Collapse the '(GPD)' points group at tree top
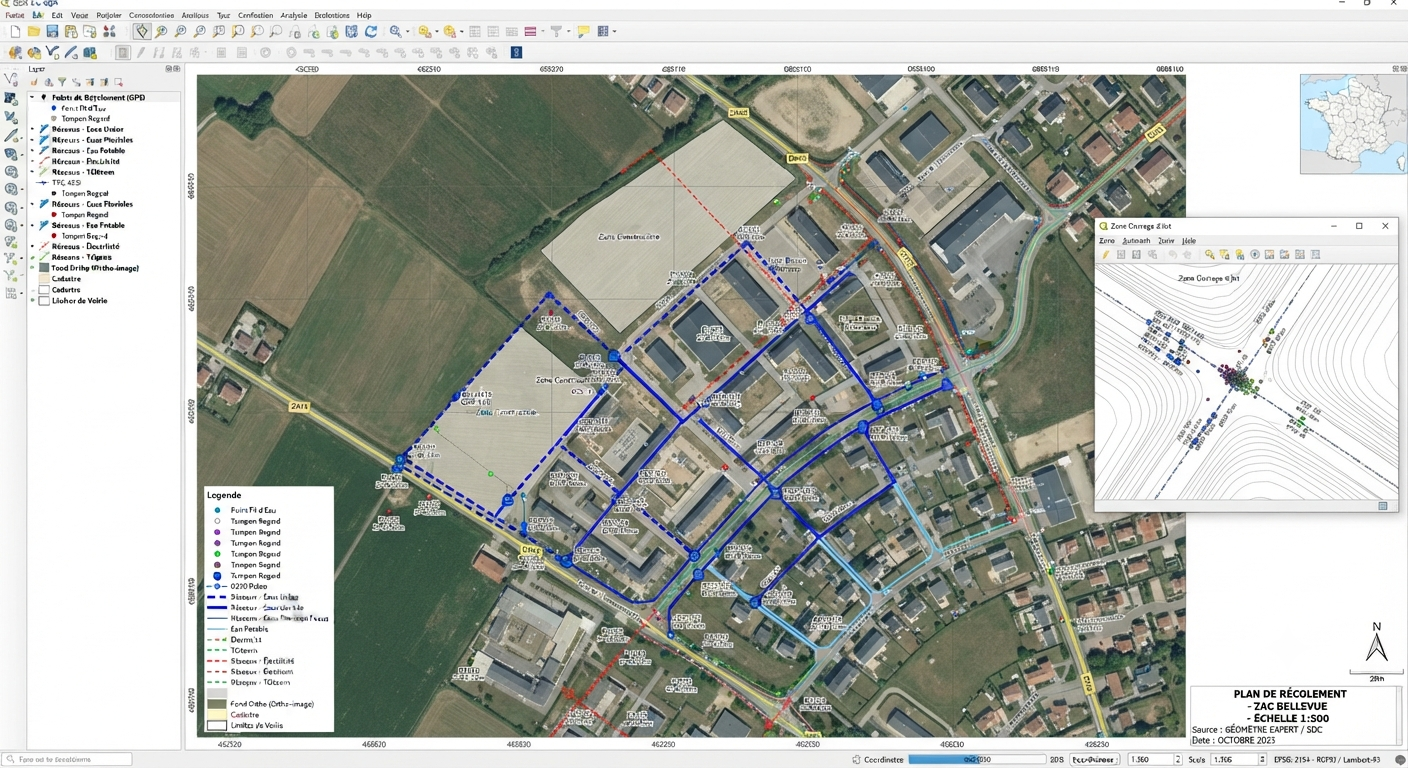Image resolution: width=1408 pixels, height=768 pixels. [32, 97]
